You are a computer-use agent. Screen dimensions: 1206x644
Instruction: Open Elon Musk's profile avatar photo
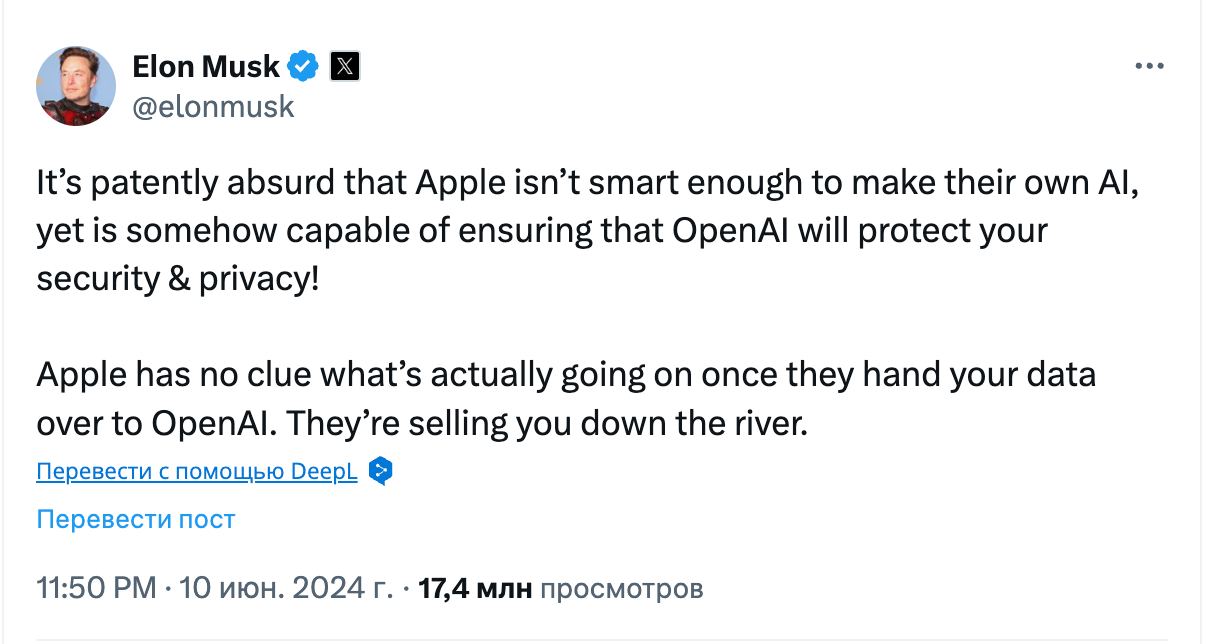click(76, 86)
